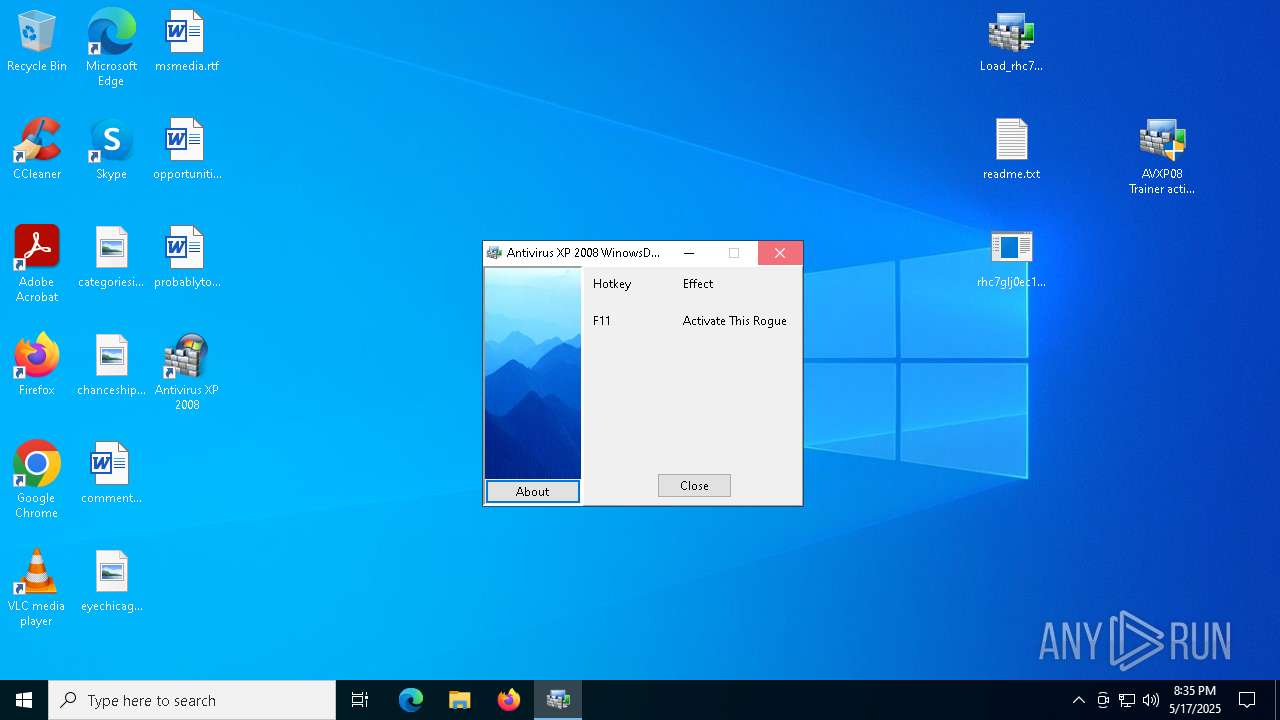Close the trainer window with red X
1280x720 pixels.
pos(780,253)
